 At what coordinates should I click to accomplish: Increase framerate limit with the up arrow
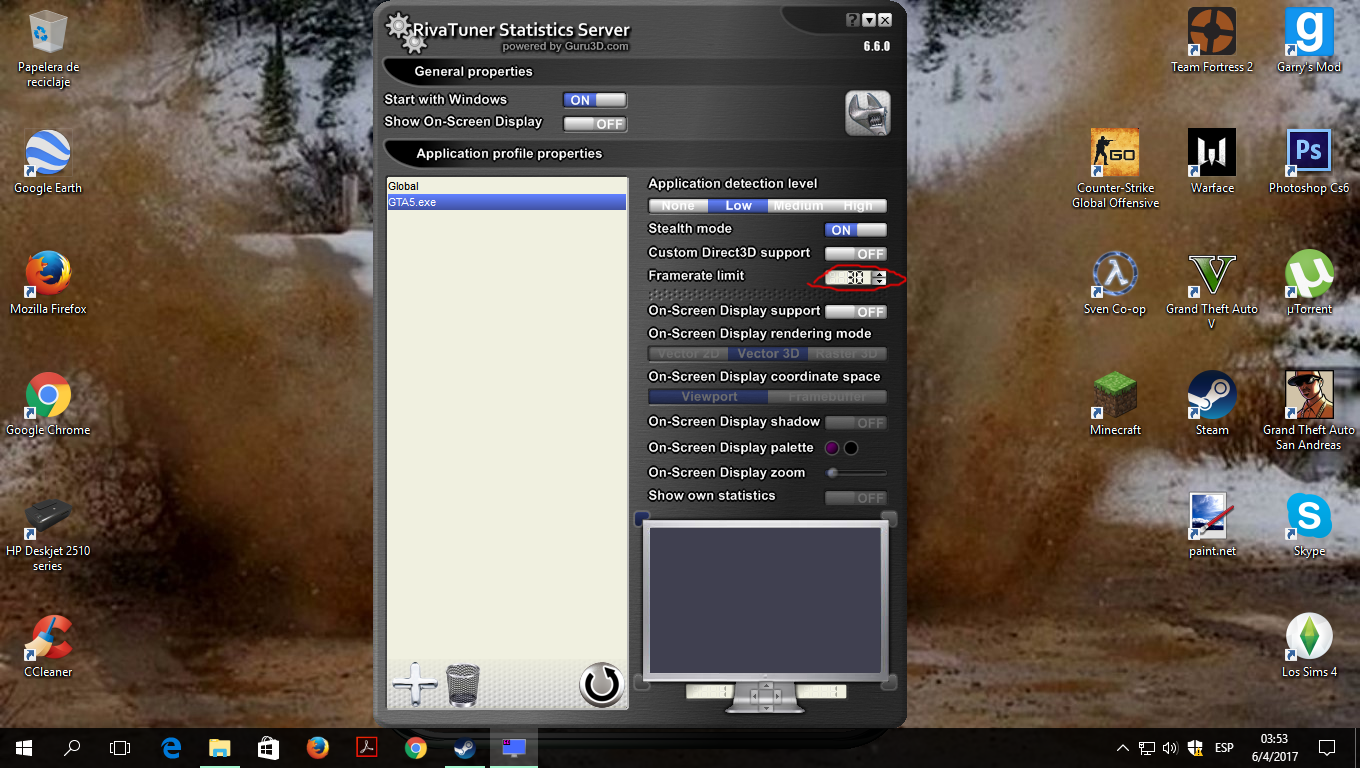(880, 273)
